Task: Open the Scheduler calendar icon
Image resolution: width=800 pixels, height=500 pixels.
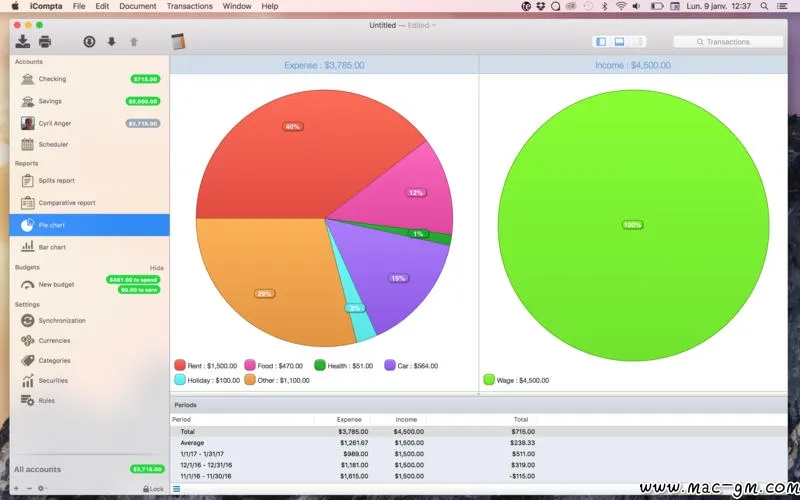Action: pyautogui.click(x=28, y=144)
